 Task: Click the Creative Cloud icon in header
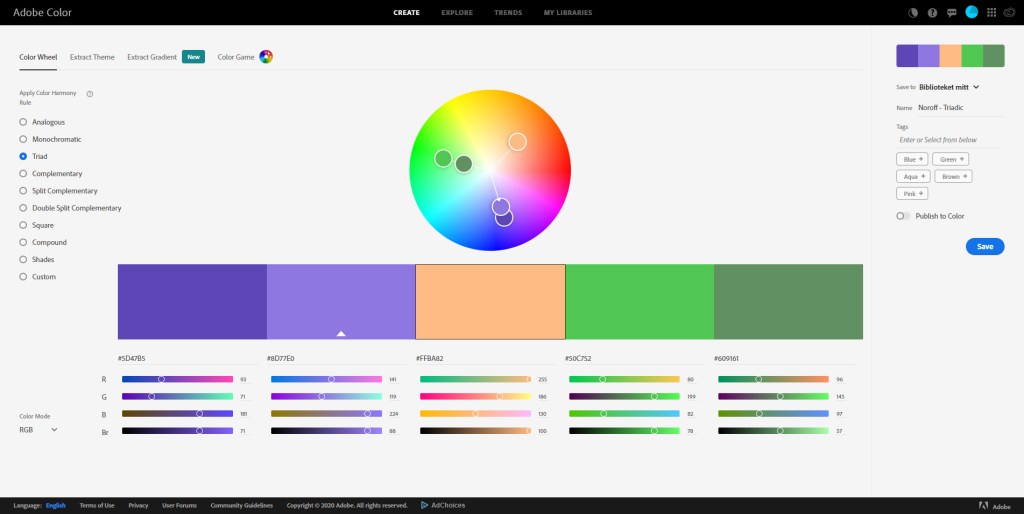1010,13
